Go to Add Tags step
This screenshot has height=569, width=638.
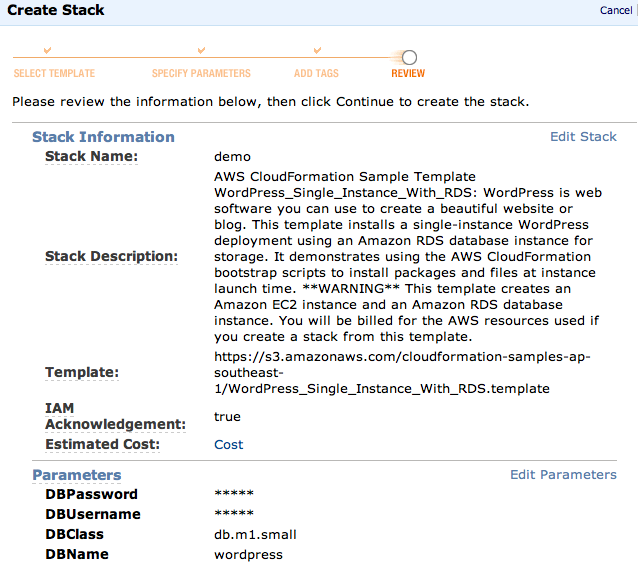point(316,73)
